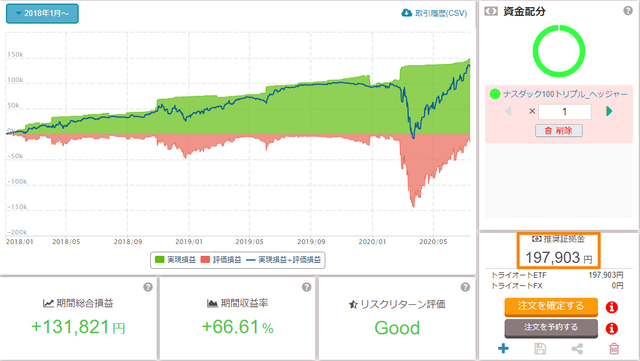Click the chart icon beside 期間総合損益
The image size is (640, 361).
click(48, 303)
